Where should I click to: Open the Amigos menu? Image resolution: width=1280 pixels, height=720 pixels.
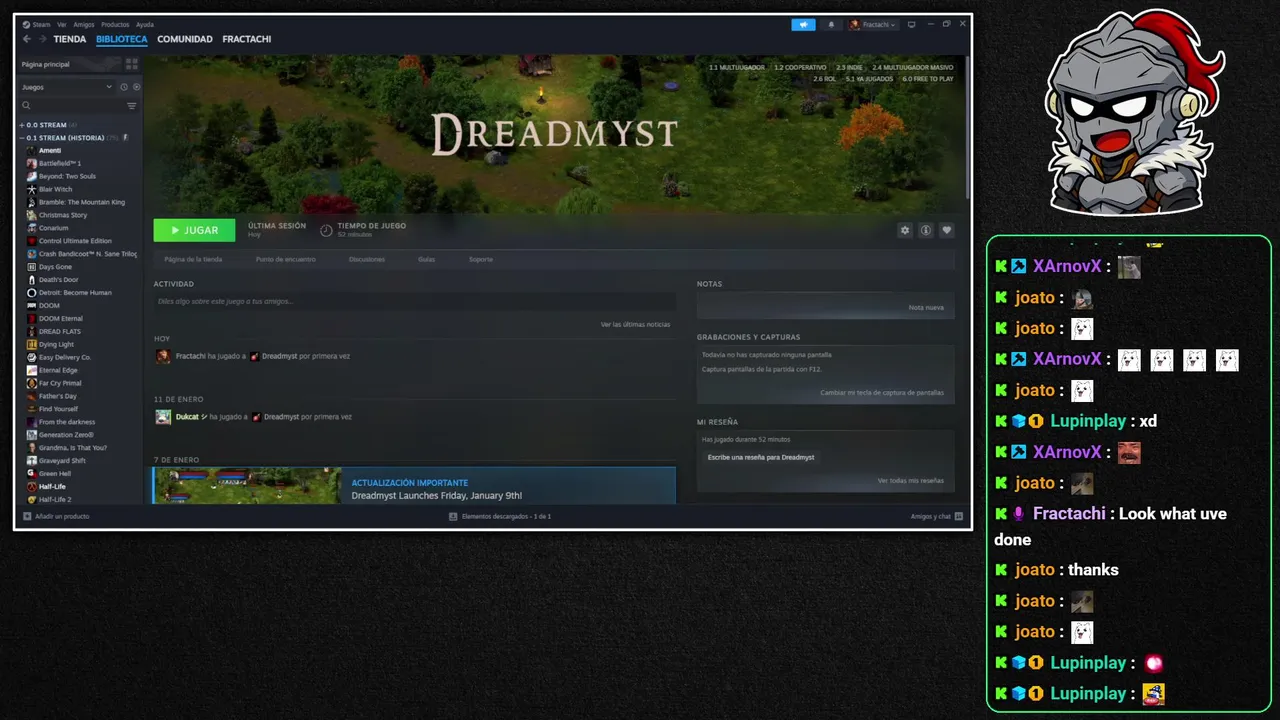(84, 24)
